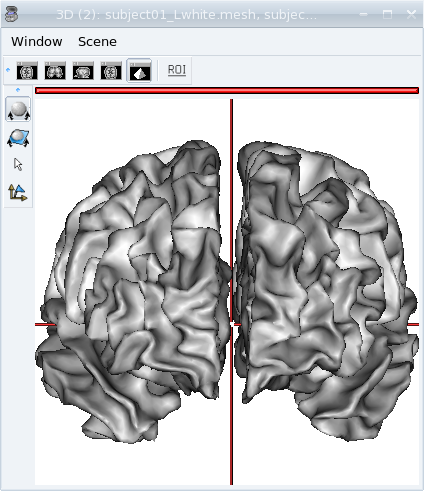Screen dimensions: 424x491
Task: Switch to sagittal view icon
Action: pyautogui.click(x=83, y=70)
